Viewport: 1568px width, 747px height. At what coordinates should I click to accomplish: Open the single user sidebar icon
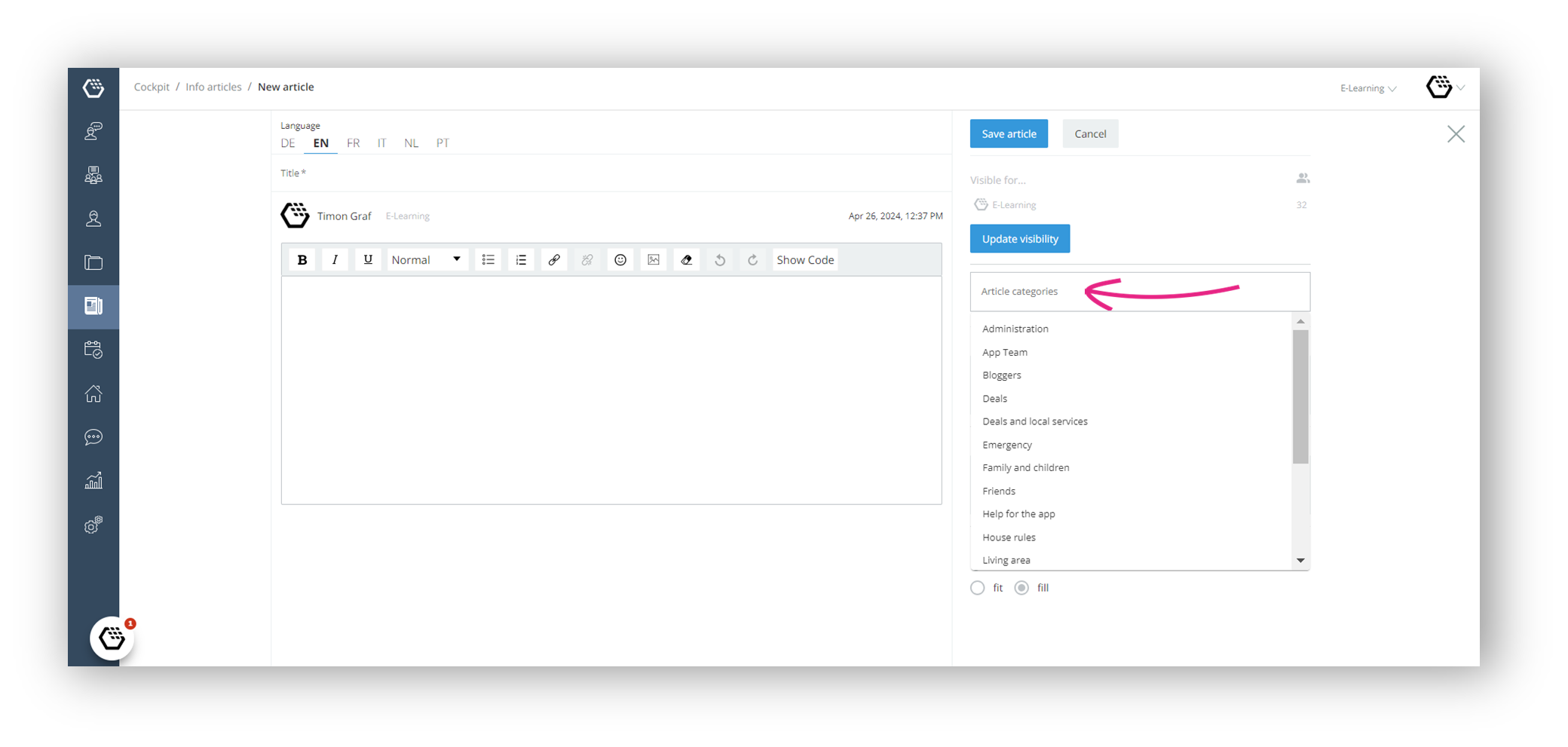93,219
